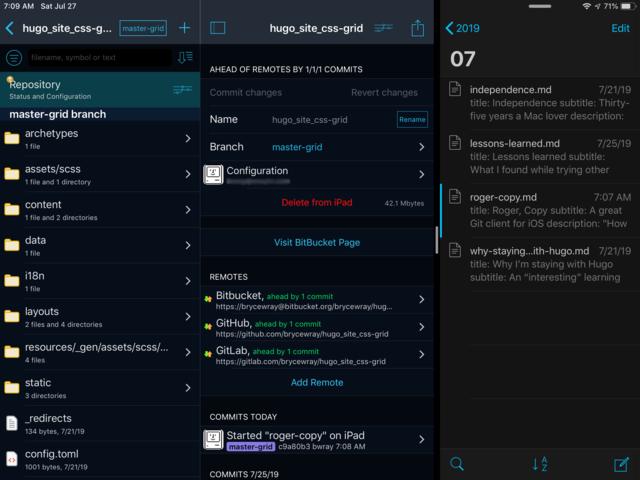The height and width of the screenshot is (480, 640).
Task: Check the battery status icon
Action: (627, 6)
